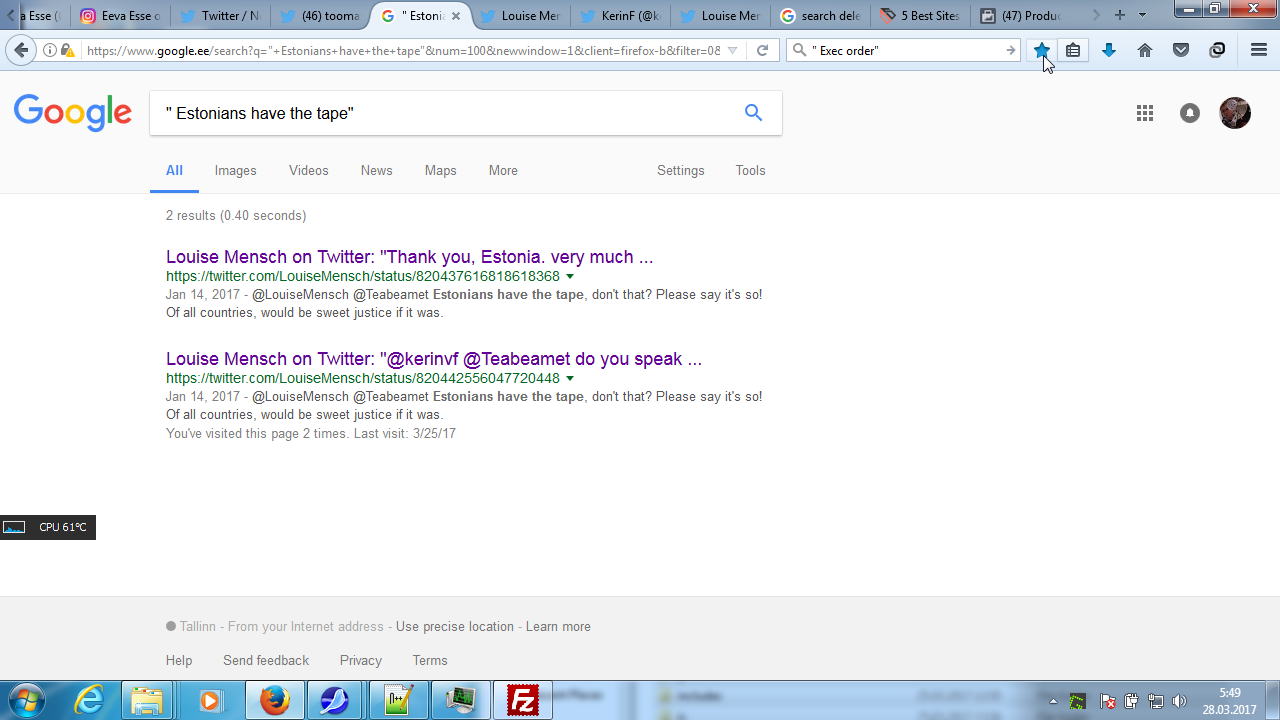Open the URL history dropdown
The width and height of the screenshot is (1280, 720).
733,50
